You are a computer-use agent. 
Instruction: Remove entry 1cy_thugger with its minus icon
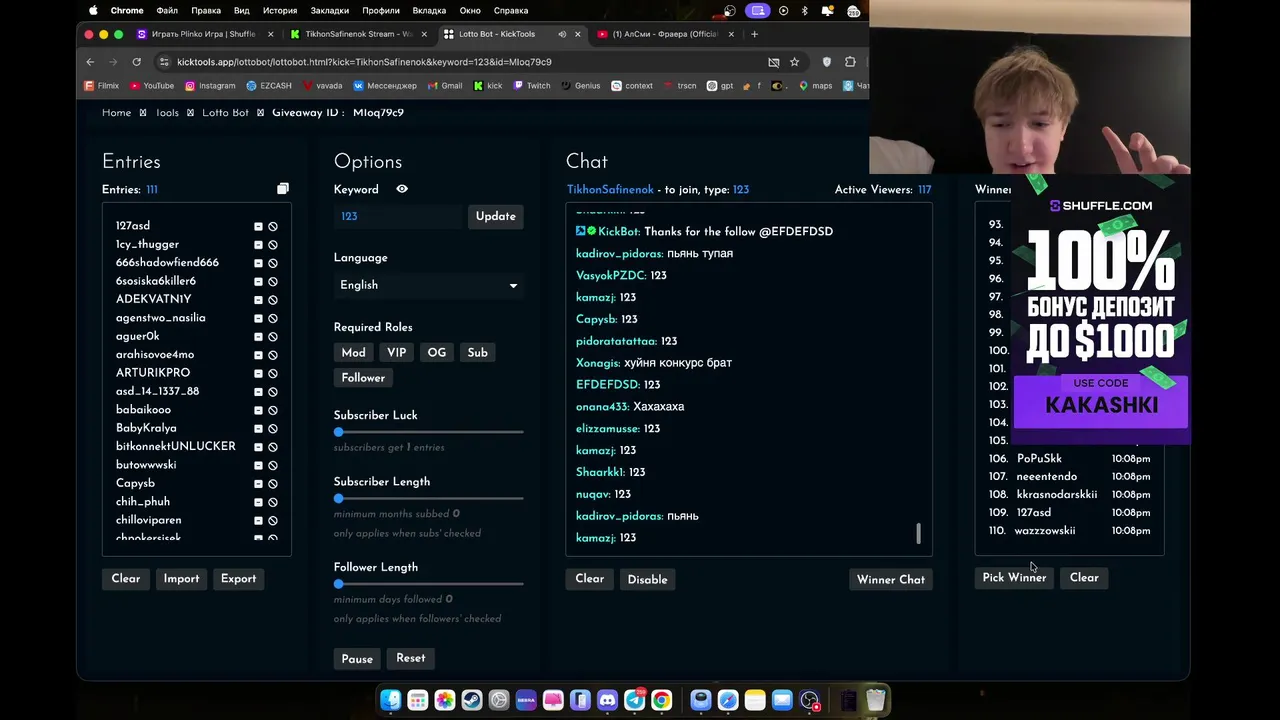pyautogui.click(x=258, y=244)
